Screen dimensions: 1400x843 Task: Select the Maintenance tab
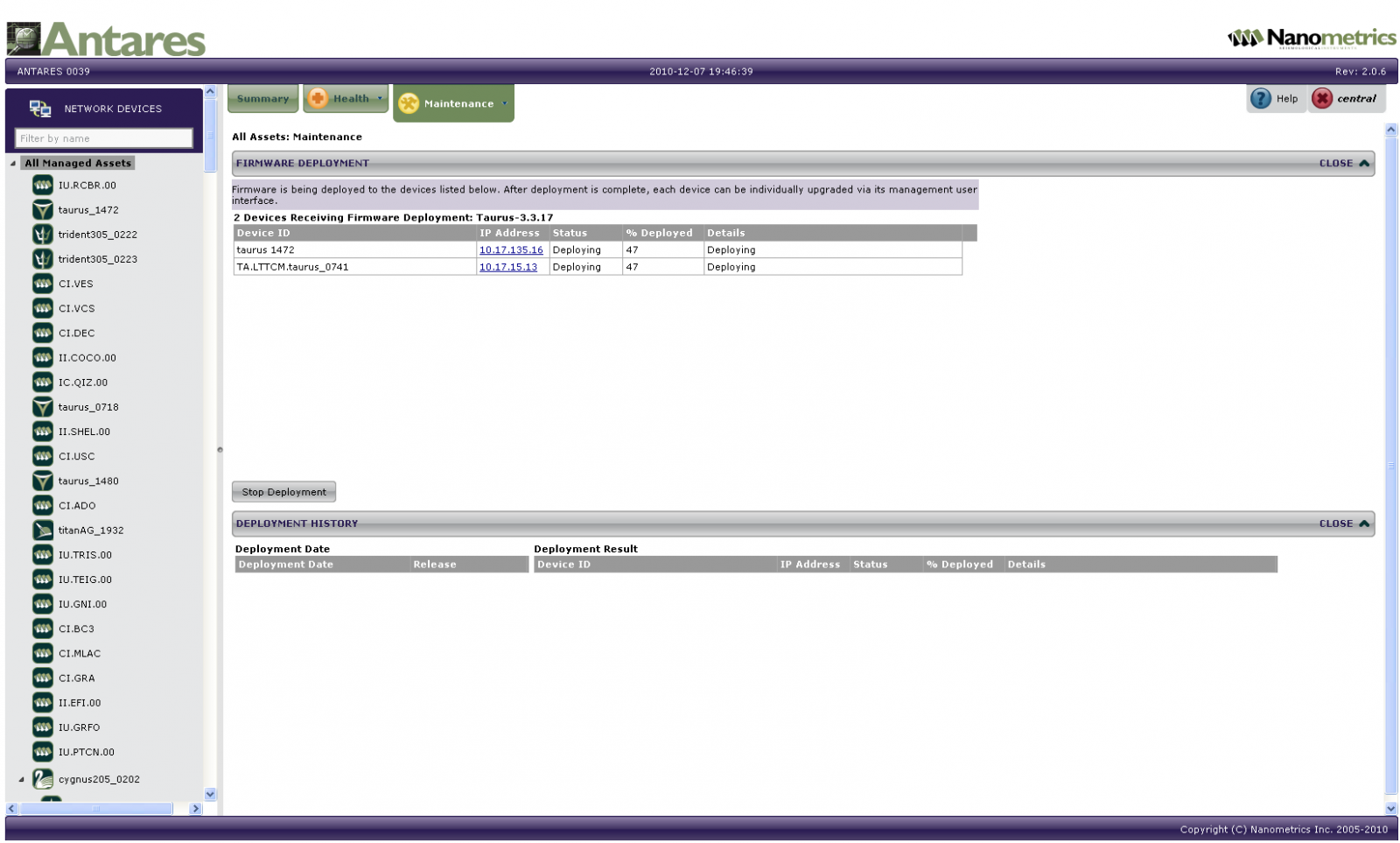tap(453, 103)
